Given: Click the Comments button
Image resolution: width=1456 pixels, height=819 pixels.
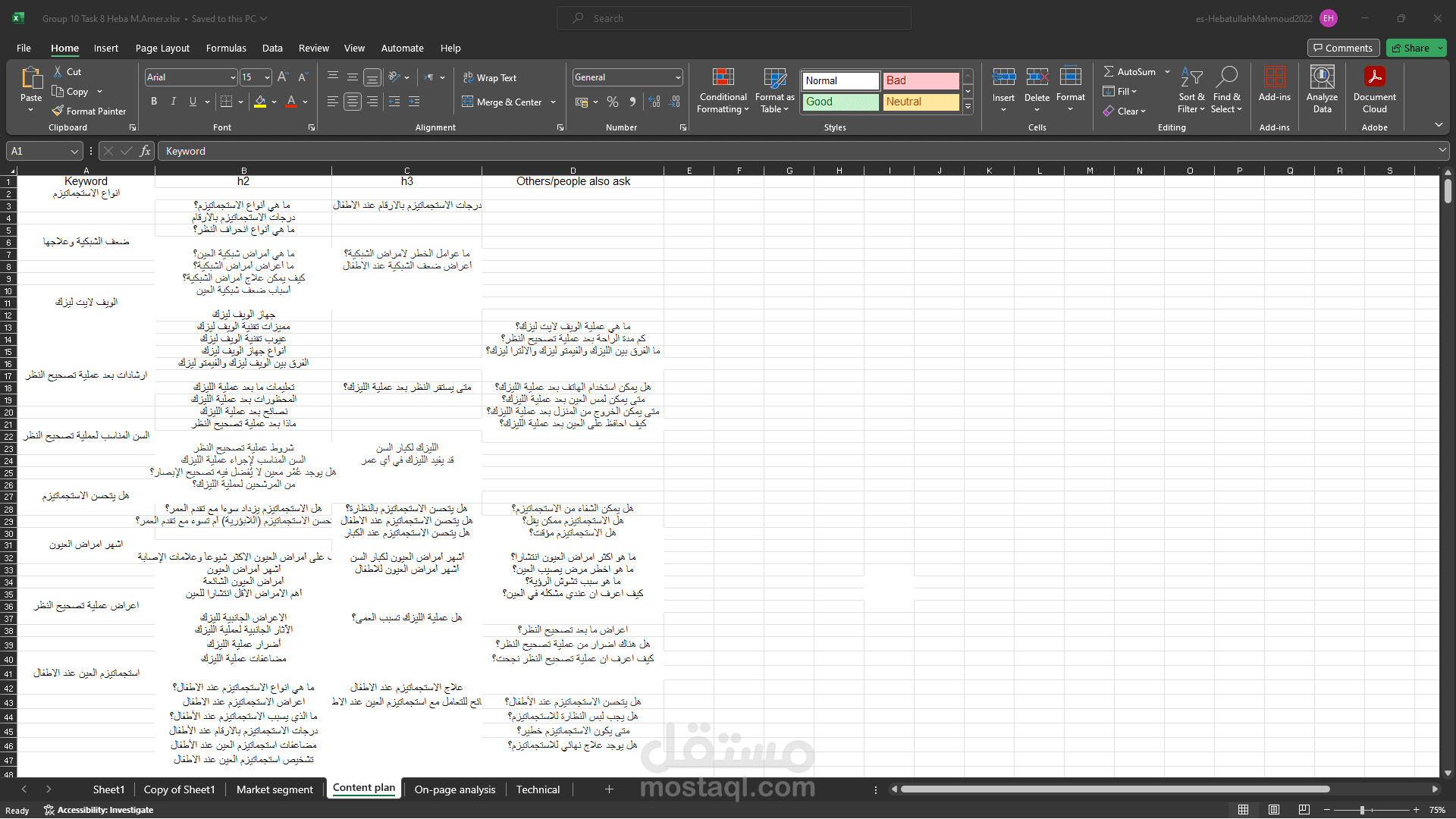Looking at the screenshot, I should pos(1343,48).
